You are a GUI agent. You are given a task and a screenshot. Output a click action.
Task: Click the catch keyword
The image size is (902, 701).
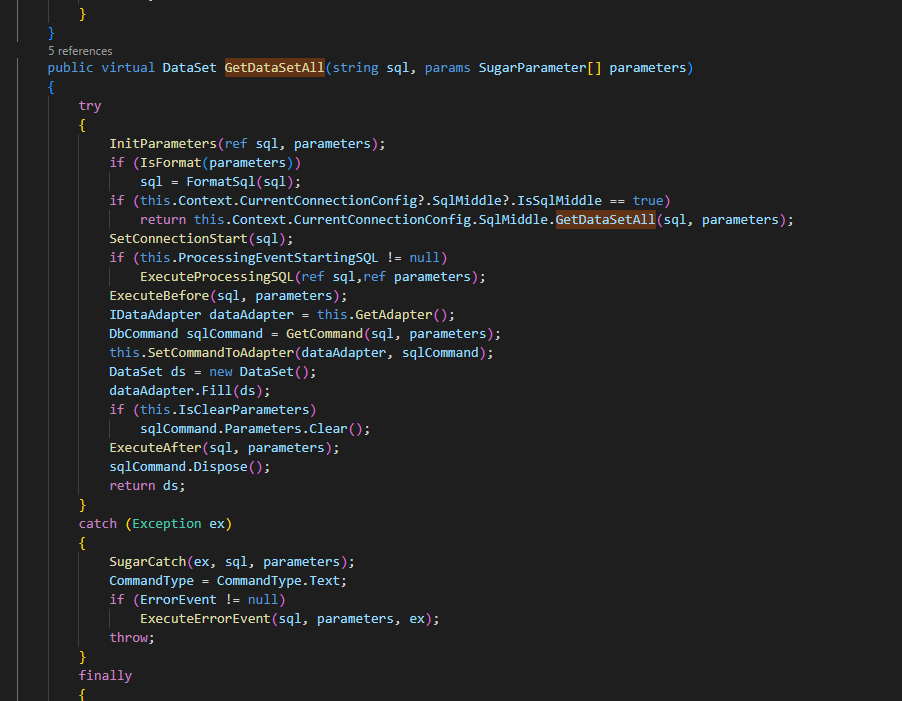(96, 523)
